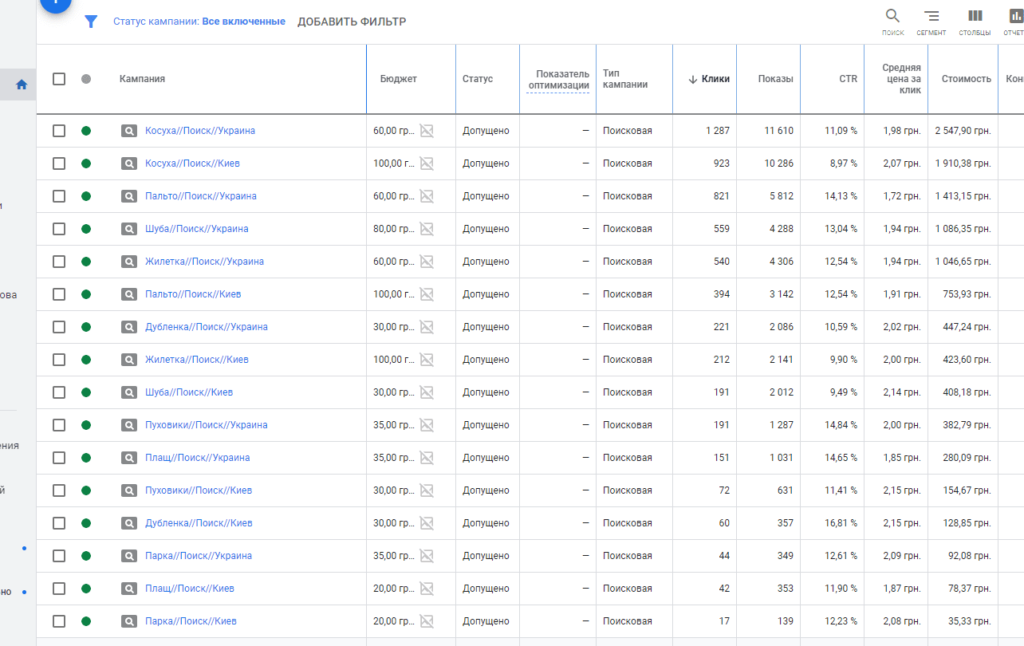Check the Косуха//Поиск//Украина row checkbox

(x=59, y=131)
